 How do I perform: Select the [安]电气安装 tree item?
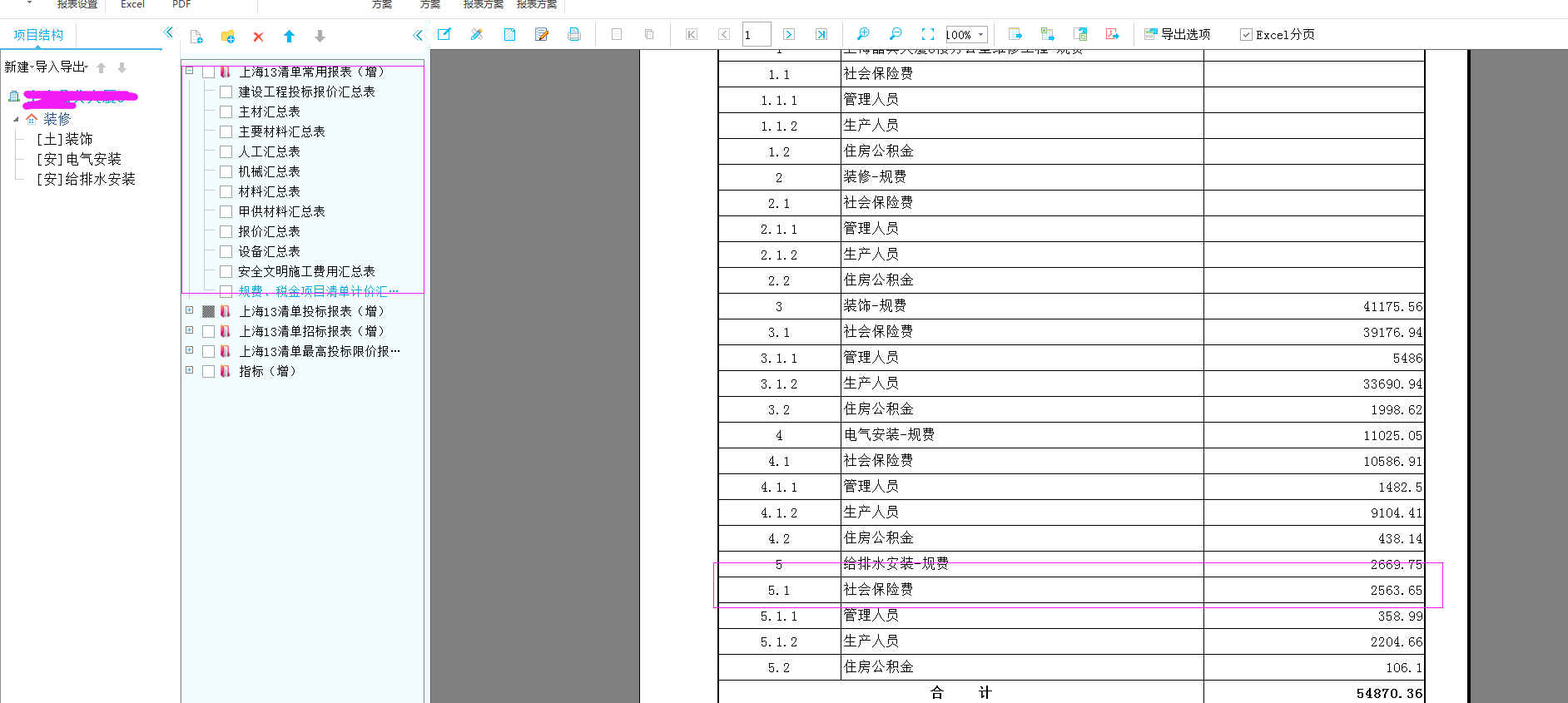point(78,159)
